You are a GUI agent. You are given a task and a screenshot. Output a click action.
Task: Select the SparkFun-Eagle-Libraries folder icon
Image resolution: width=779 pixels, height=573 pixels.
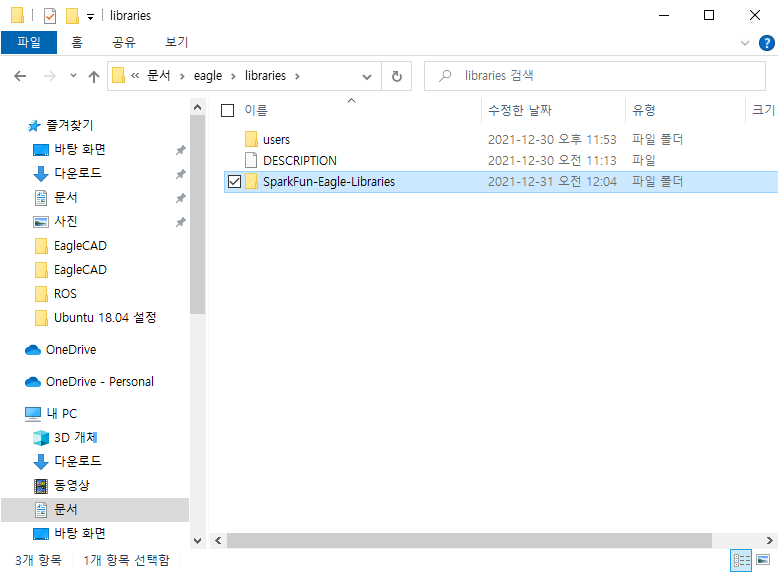click(251, 181)
